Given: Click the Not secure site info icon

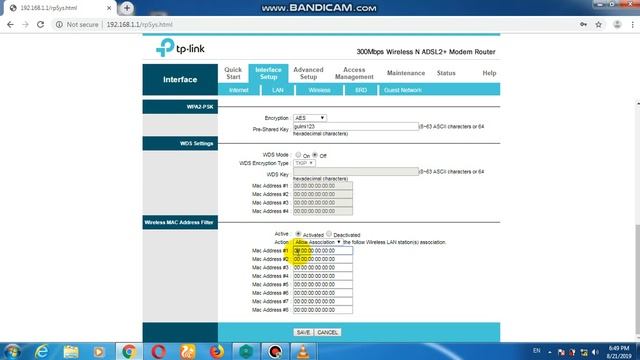Looking at the screenshot, I should coord(59,24).
